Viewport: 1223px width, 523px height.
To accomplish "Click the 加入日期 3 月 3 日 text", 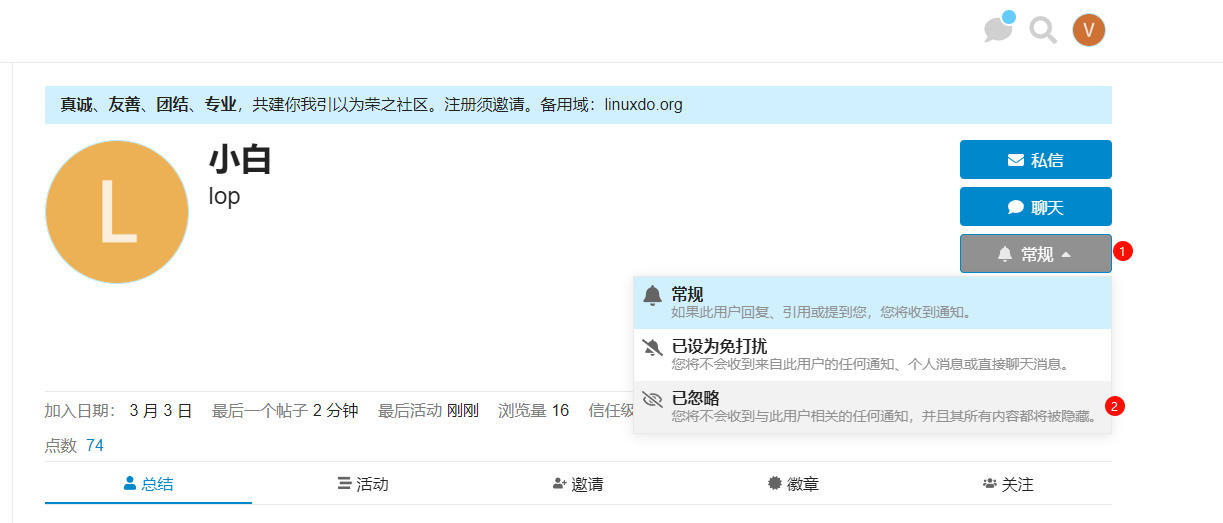I will coord(118,410).
